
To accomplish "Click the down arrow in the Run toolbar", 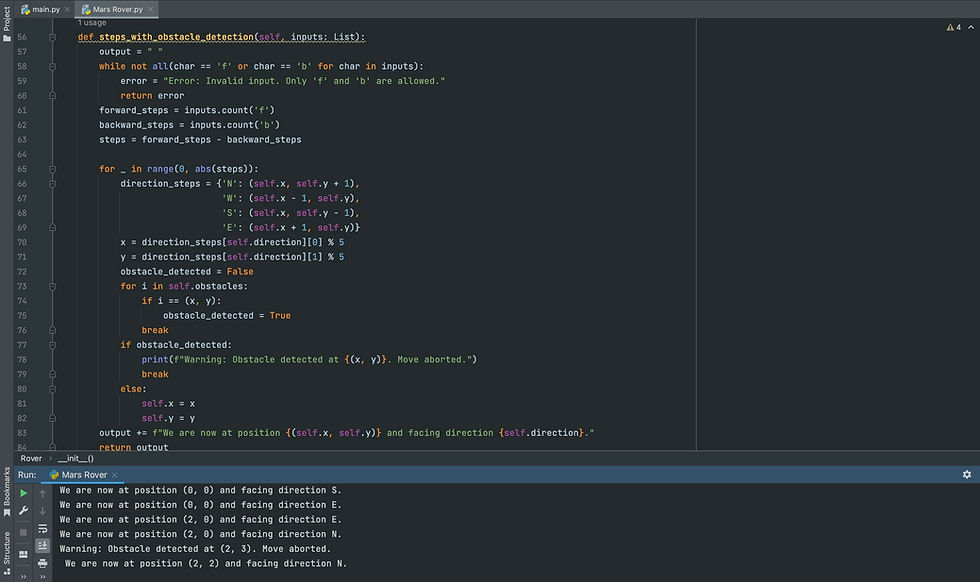I will (x=42, y=511).
